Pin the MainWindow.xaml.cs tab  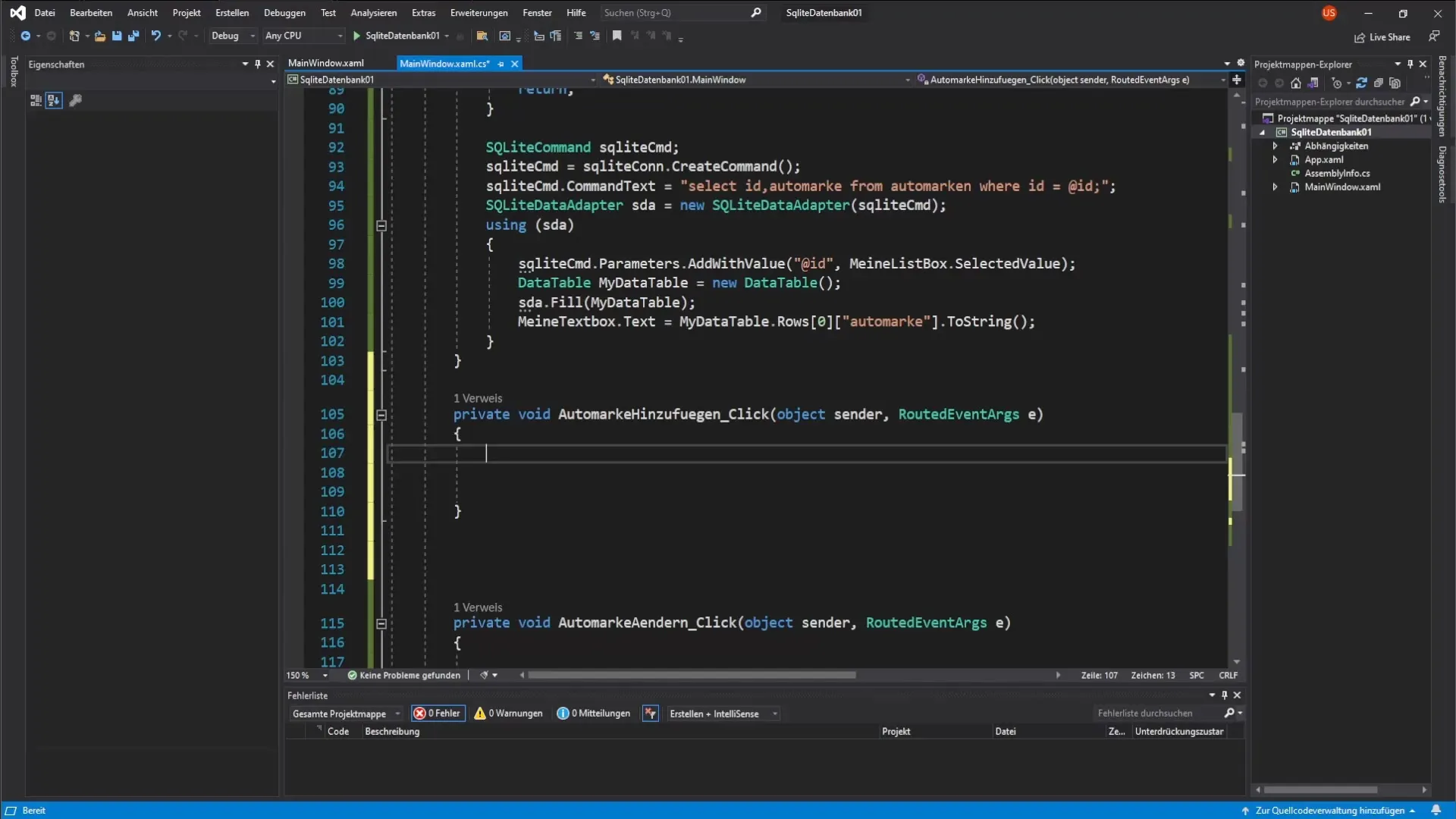point(500,64)
